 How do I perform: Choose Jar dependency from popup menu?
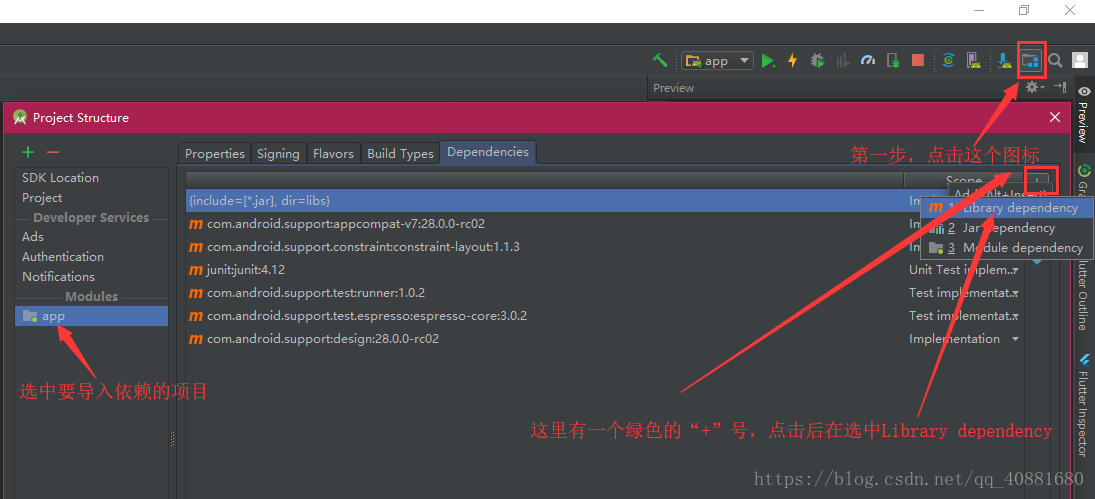point(1007,228)
